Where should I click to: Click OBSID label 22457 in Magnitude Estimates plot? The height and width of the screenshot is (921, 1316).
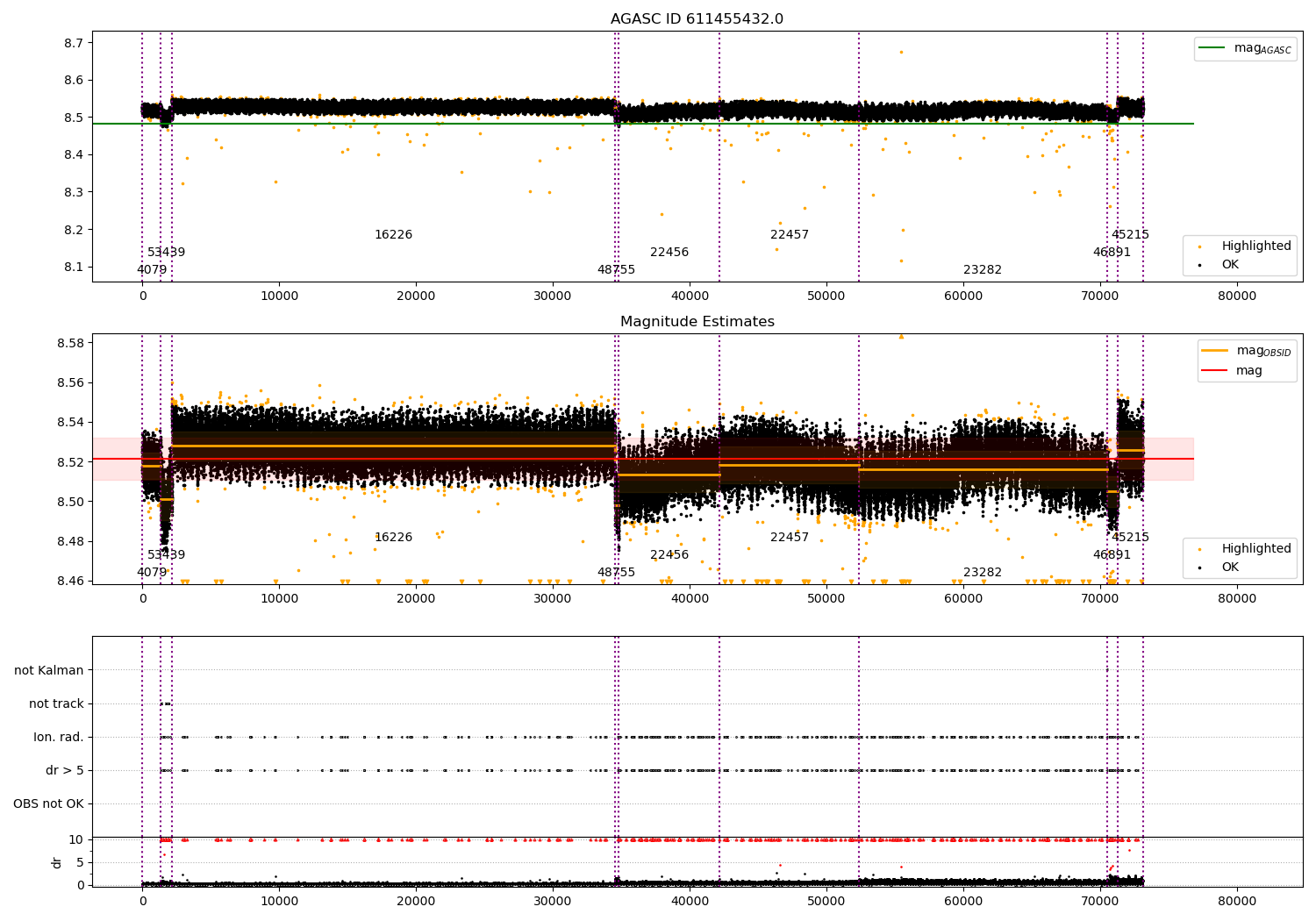click(x=790, y=538)
